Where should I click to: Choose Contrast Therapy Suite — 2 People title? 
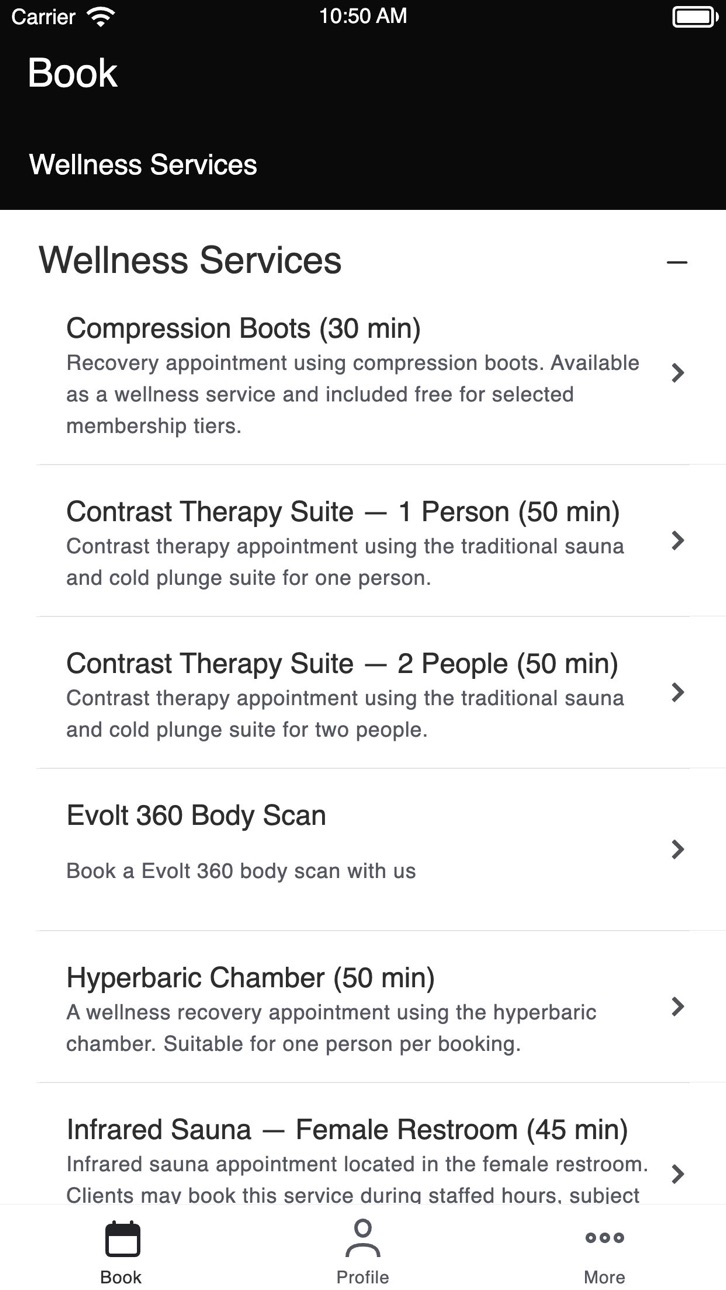click(x=342, y=664)
